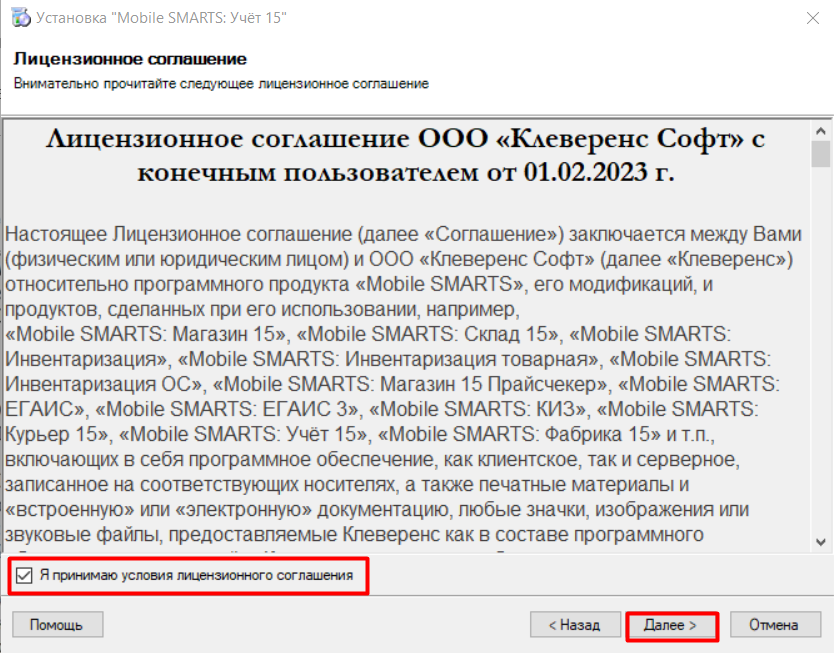This screenshot has width=834, height=653.
Task: Open help with the "Помощь" button
Action: click(x=56, y=625)
